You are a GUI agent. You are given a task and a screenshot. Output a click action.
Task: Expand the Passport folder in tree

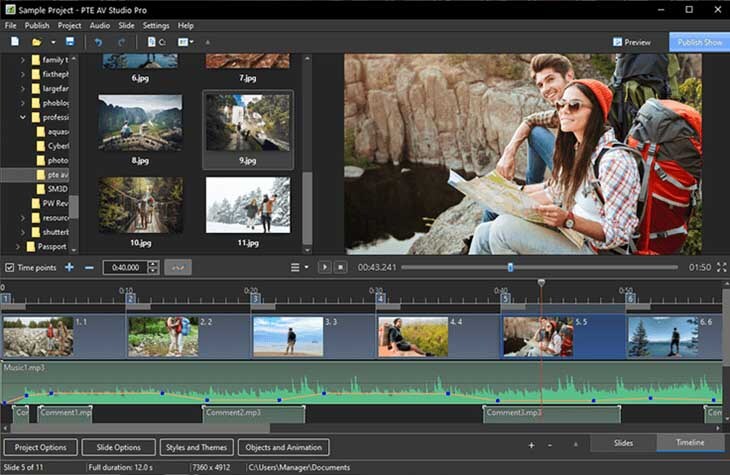[x=16, y=245]
